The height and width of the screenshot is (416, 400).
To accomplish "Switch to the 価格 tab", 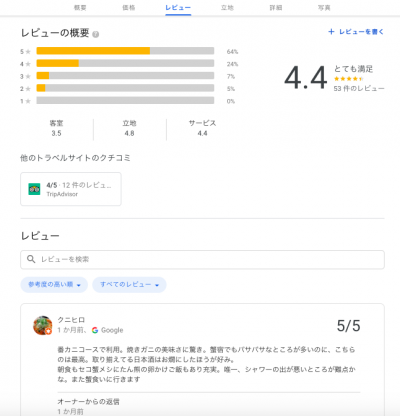I will click(x=129, y=8).
